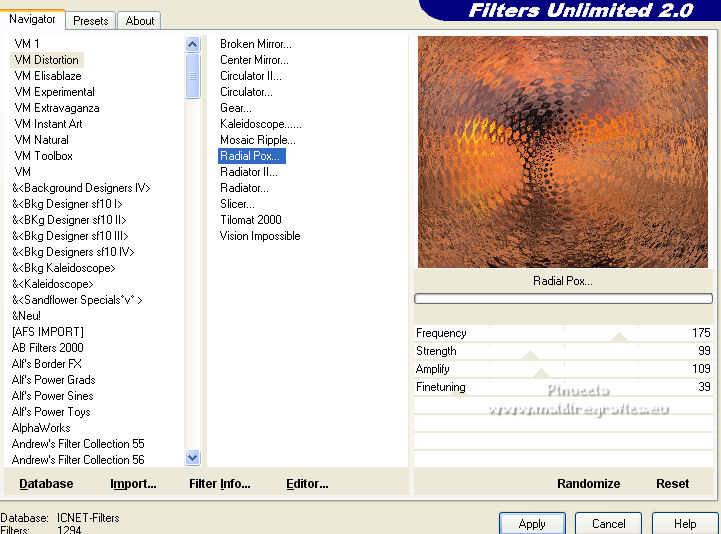Switch to the Presets tab
The image size is (721, 534).
(x=90, y=21)
